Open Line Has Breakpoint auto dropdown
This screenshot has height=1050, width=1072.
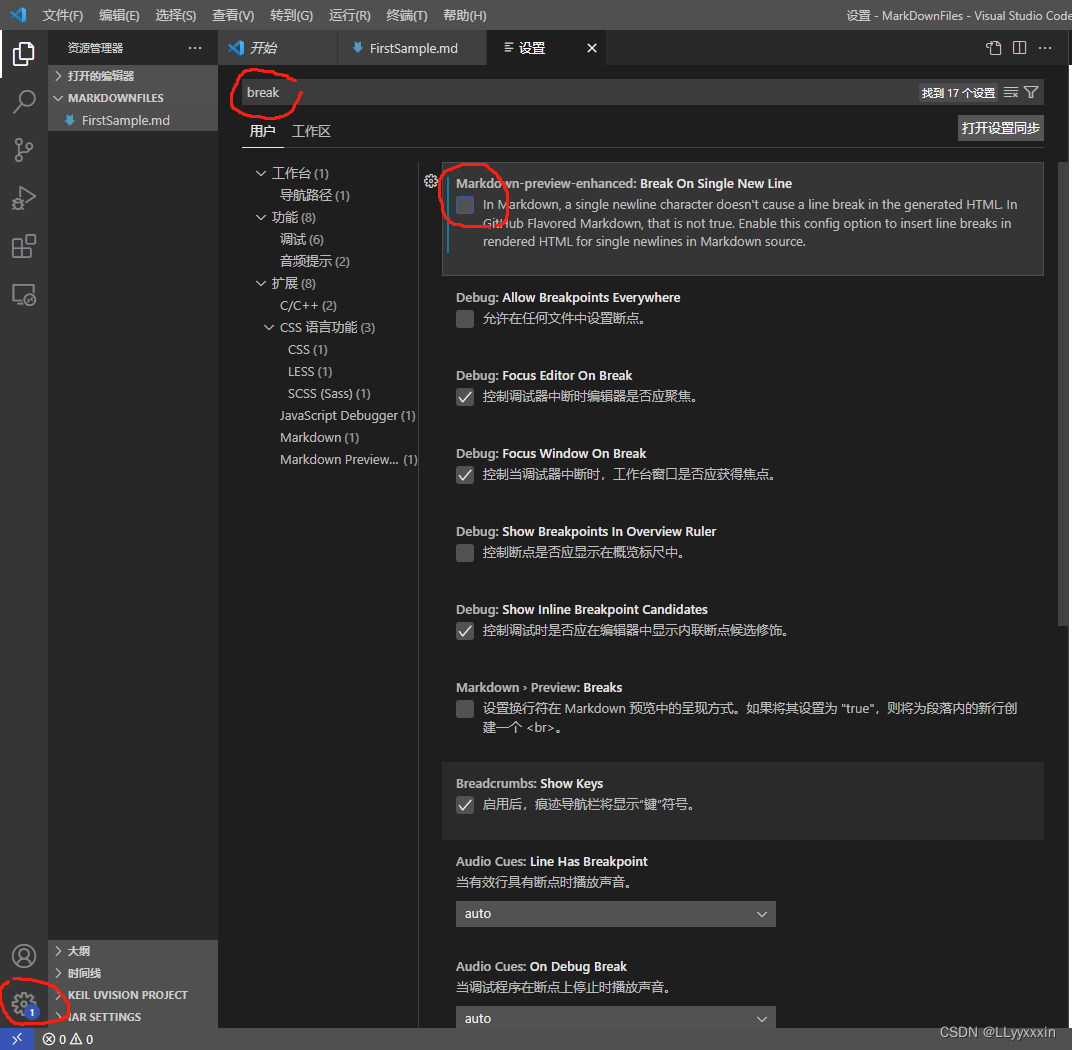tap(615, 914)
